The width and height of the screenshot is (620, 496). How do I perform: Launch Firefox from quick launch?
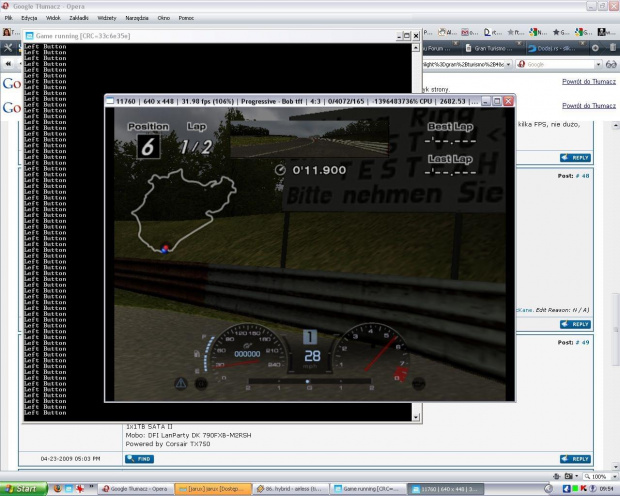pyautogui.click(x=57, y=489)
